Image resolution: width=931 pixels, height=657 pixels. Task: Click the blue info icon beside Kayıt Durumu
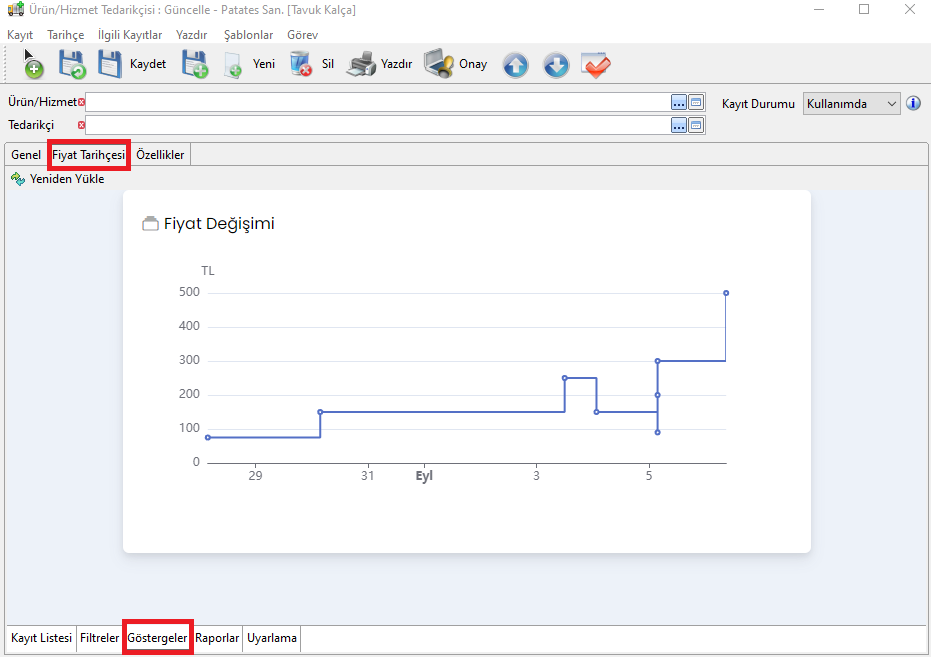pyautogui.click(x=912, y=103)
